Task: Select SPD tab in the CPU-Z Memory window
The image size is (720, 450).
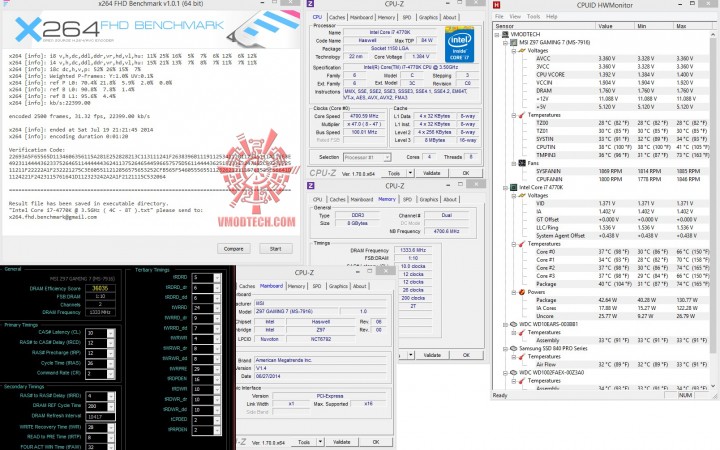Action: tap(407, 200)
